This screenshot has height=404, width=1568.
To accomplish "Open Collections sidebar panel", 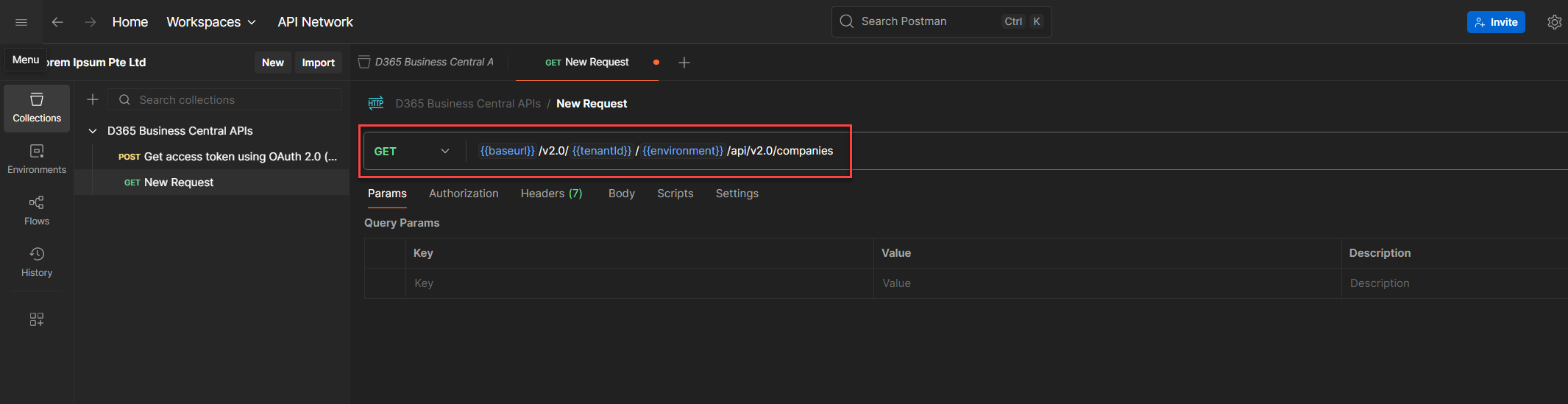I will point(37,108).
